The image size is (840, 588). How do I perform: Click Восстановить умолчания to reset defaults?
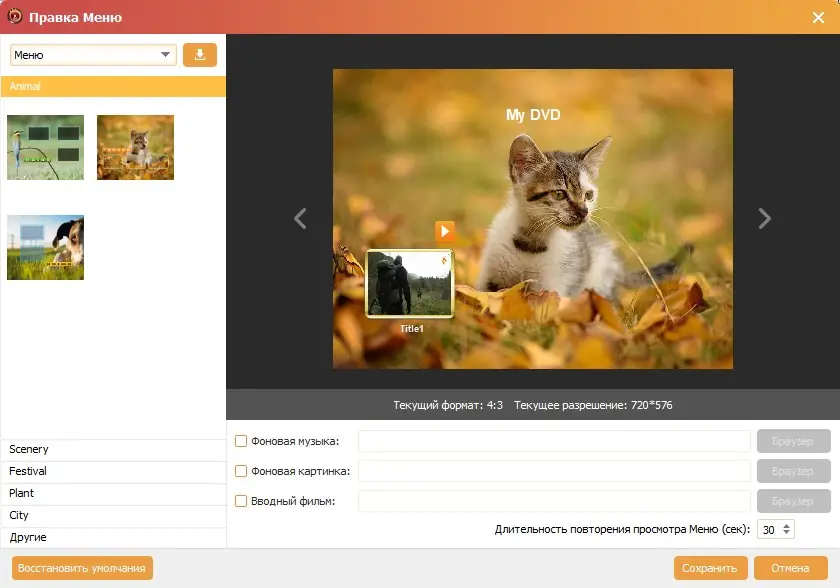click(x=80, y=566)
